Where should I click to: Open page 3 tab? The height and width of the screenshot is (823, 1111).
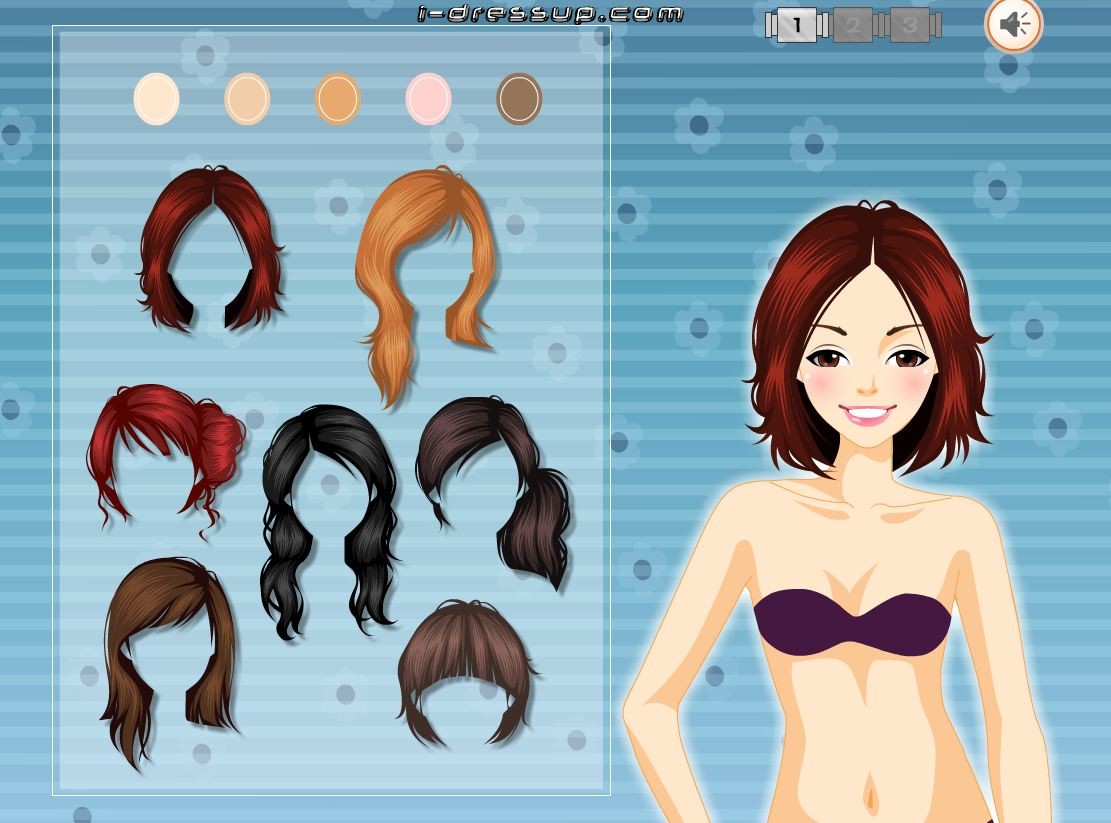point(908,25)
